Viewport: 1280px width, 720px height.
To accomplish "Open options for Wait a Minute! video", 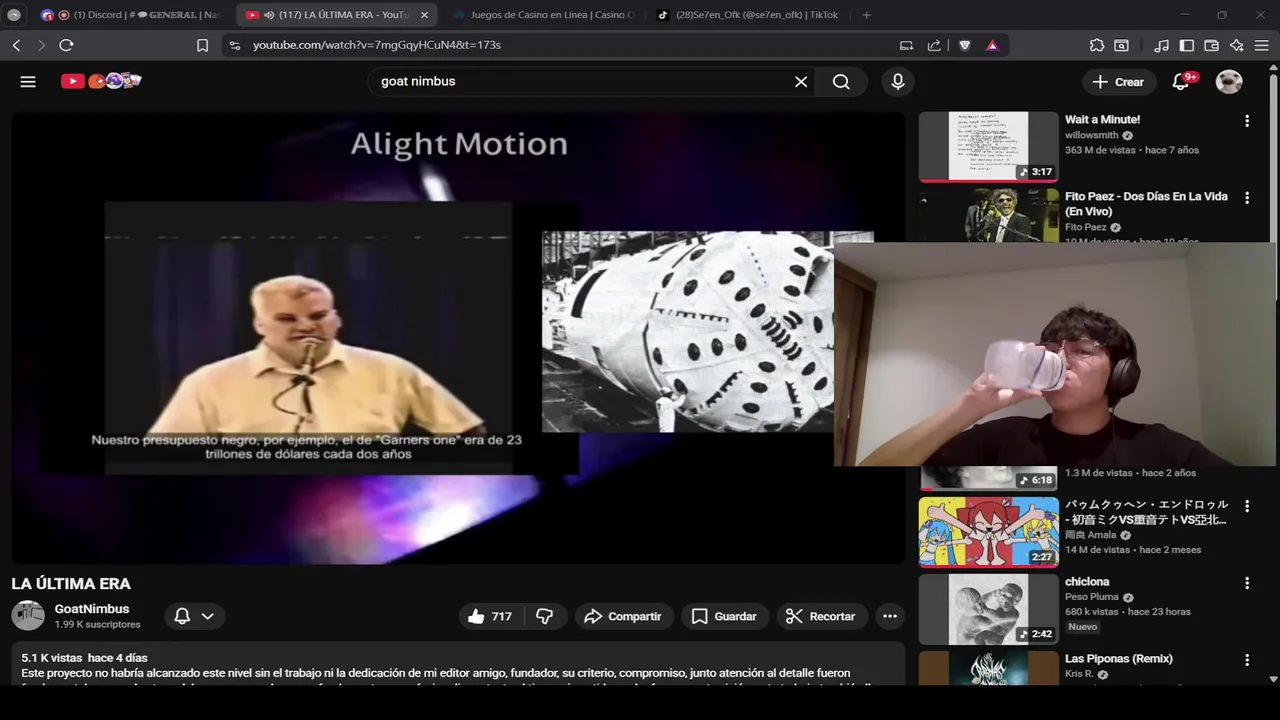I will [1246, 121].
